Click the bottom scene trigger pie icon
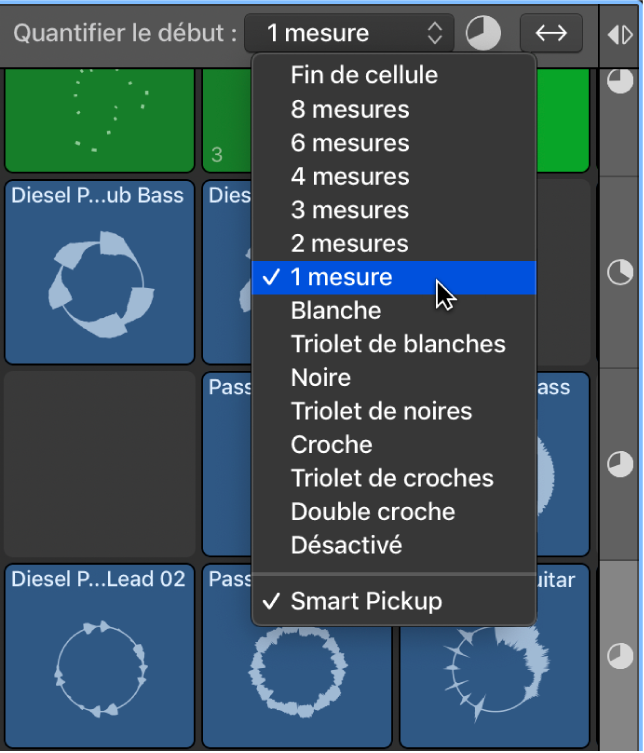The height and width of the screenshot is (753, 644). (x=621, y=656)
